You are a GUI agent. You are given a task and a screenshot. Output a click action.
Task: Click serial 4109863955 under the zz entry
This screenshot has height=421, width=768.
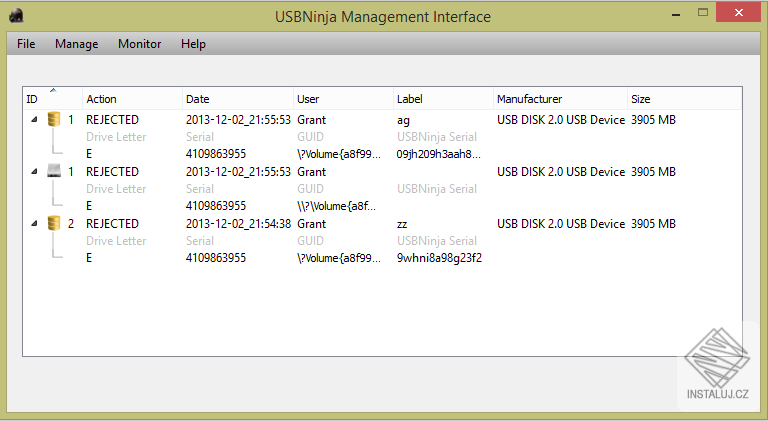tap(216, 258)
